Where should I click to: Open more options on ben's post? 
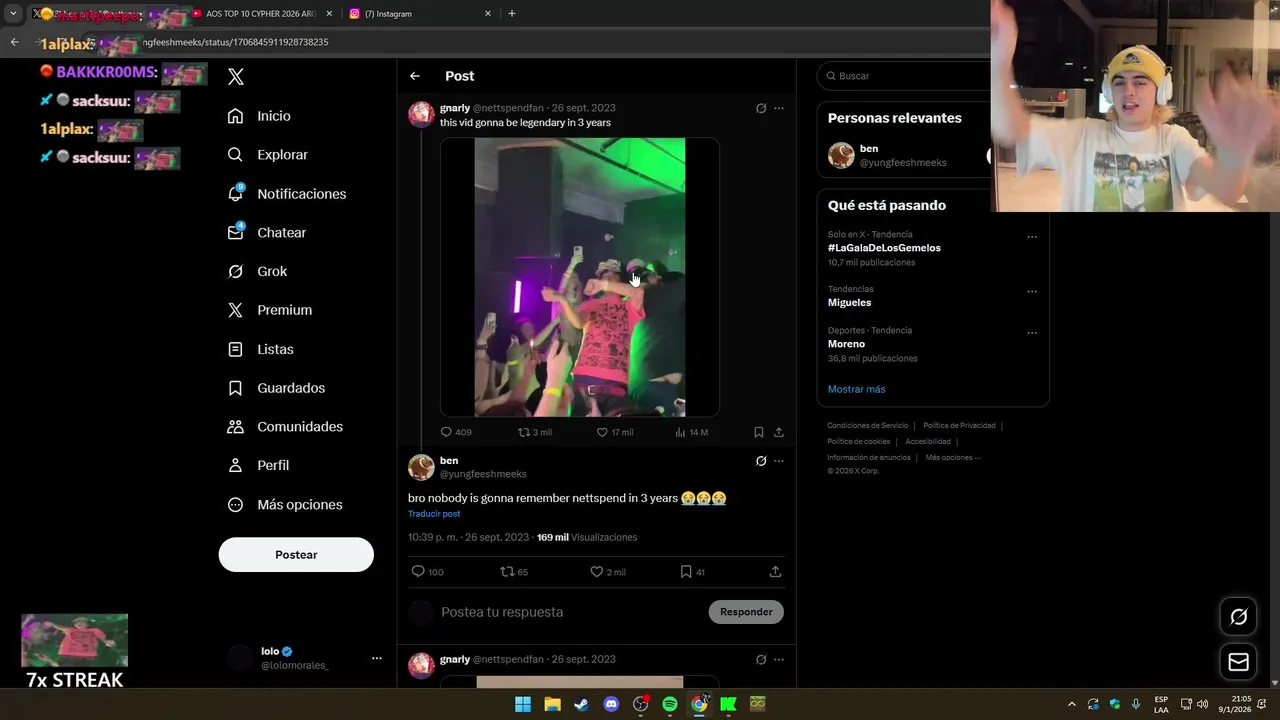(779, 461)
